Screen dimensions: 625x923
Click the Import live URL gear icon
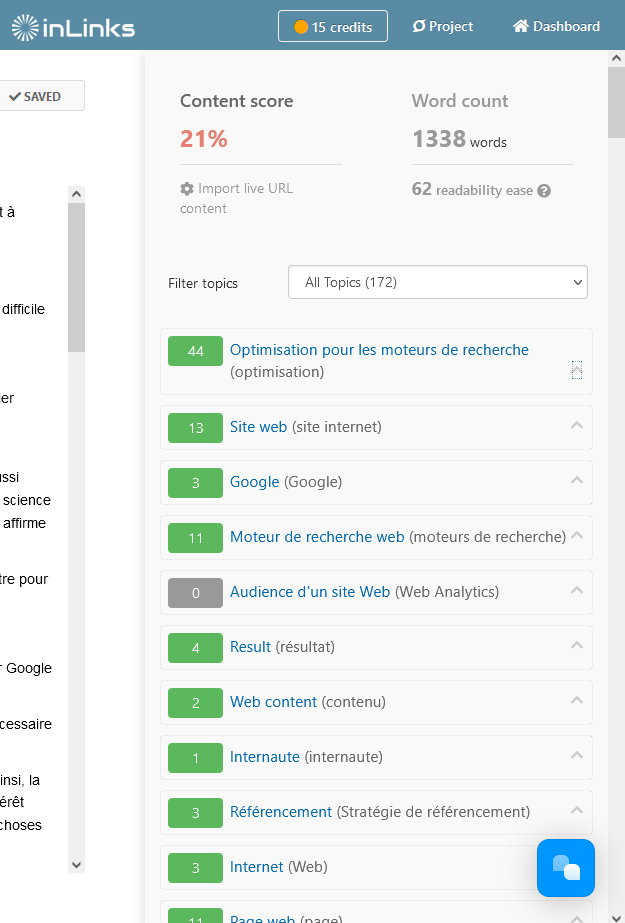pos(187,189)
